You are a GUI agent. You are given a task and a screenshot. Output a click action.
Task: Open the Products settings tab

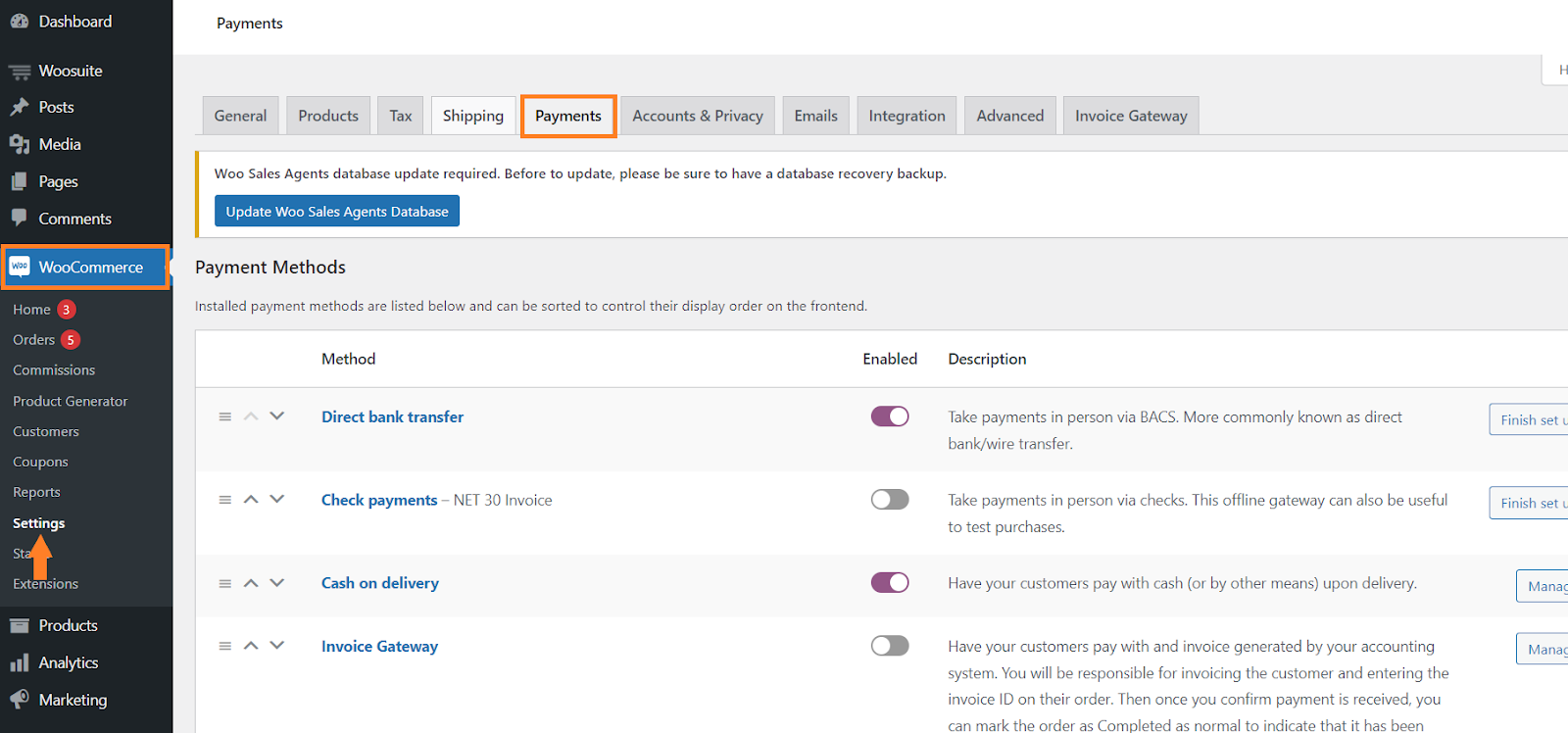(x=328, y=116)
